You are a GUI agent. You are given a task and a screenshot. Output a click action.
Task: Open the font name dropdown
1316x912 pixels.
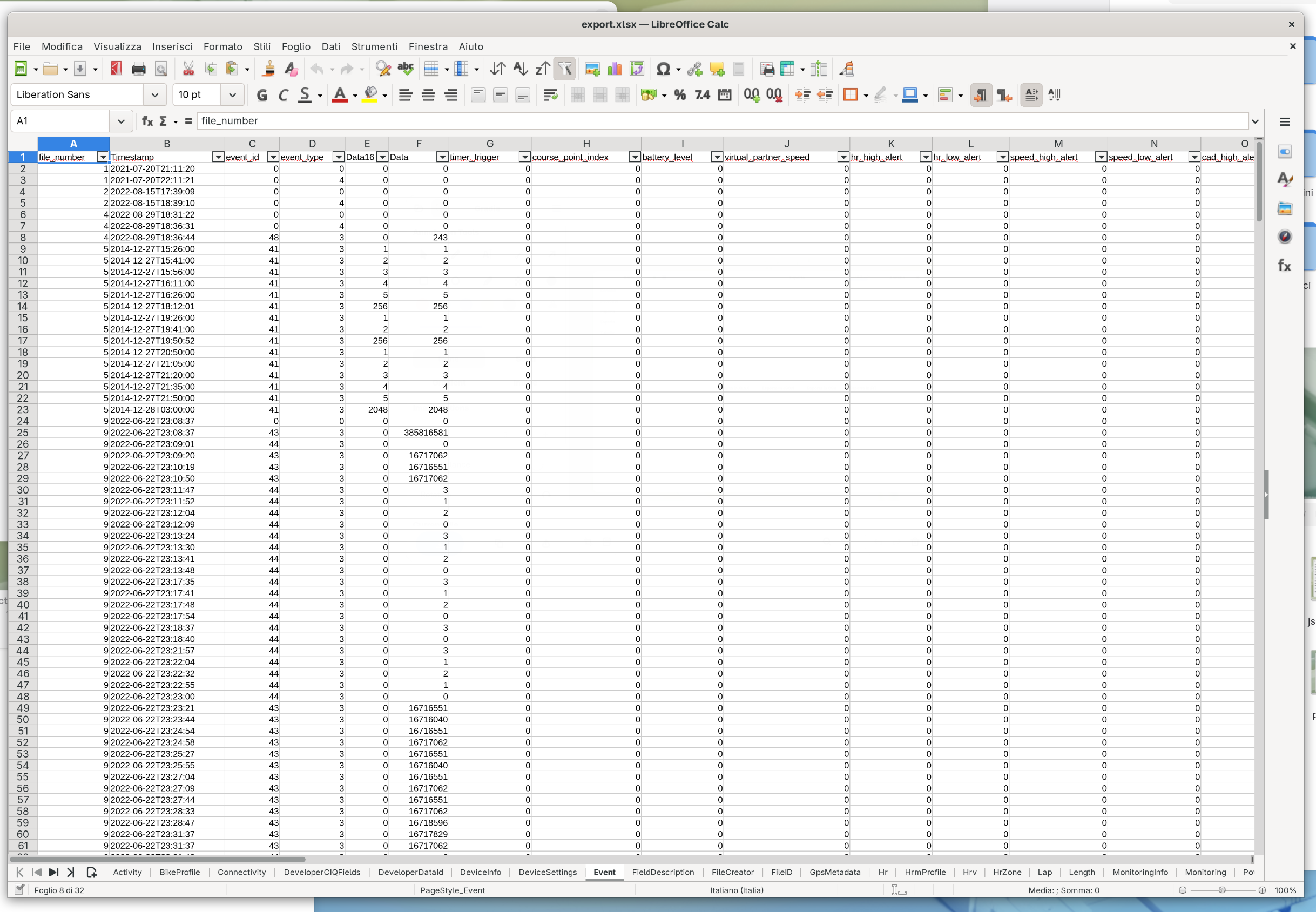pyautogui.click(x=155, y=95)
